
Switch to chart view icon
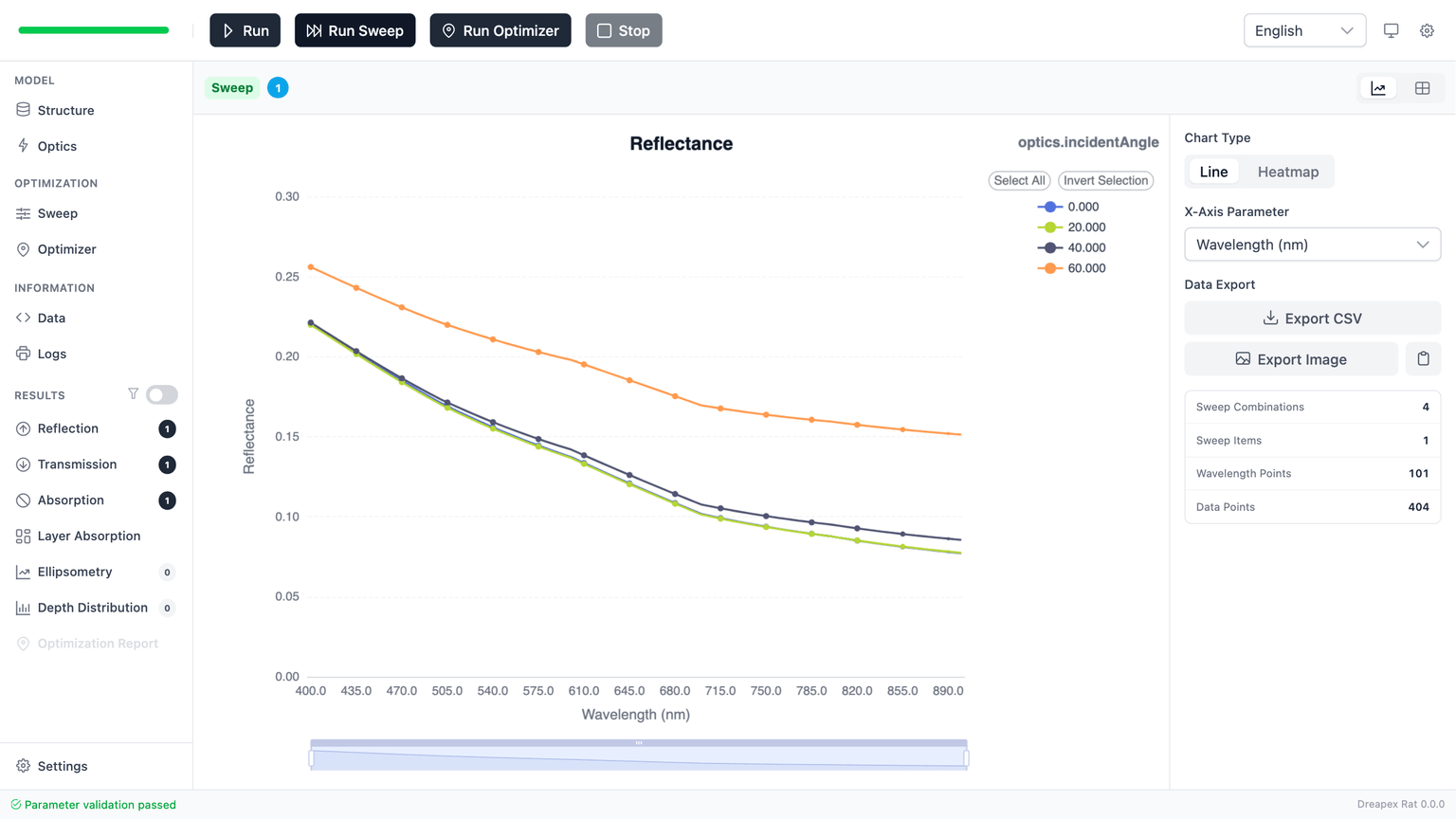tap(1378, 88)
